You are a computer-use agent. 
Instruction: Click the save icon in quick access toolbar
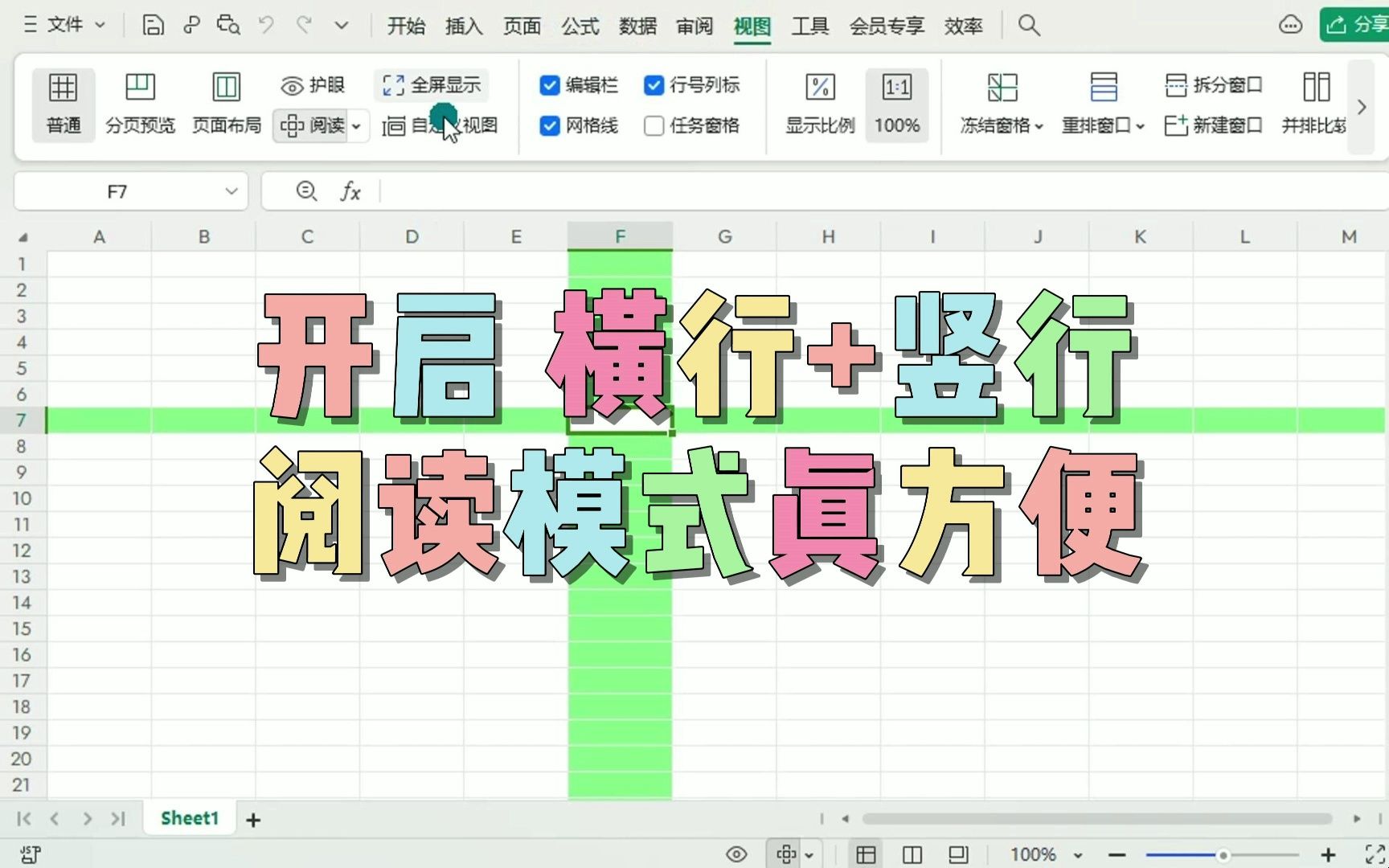pyautogui.click(x=152, y=24)
